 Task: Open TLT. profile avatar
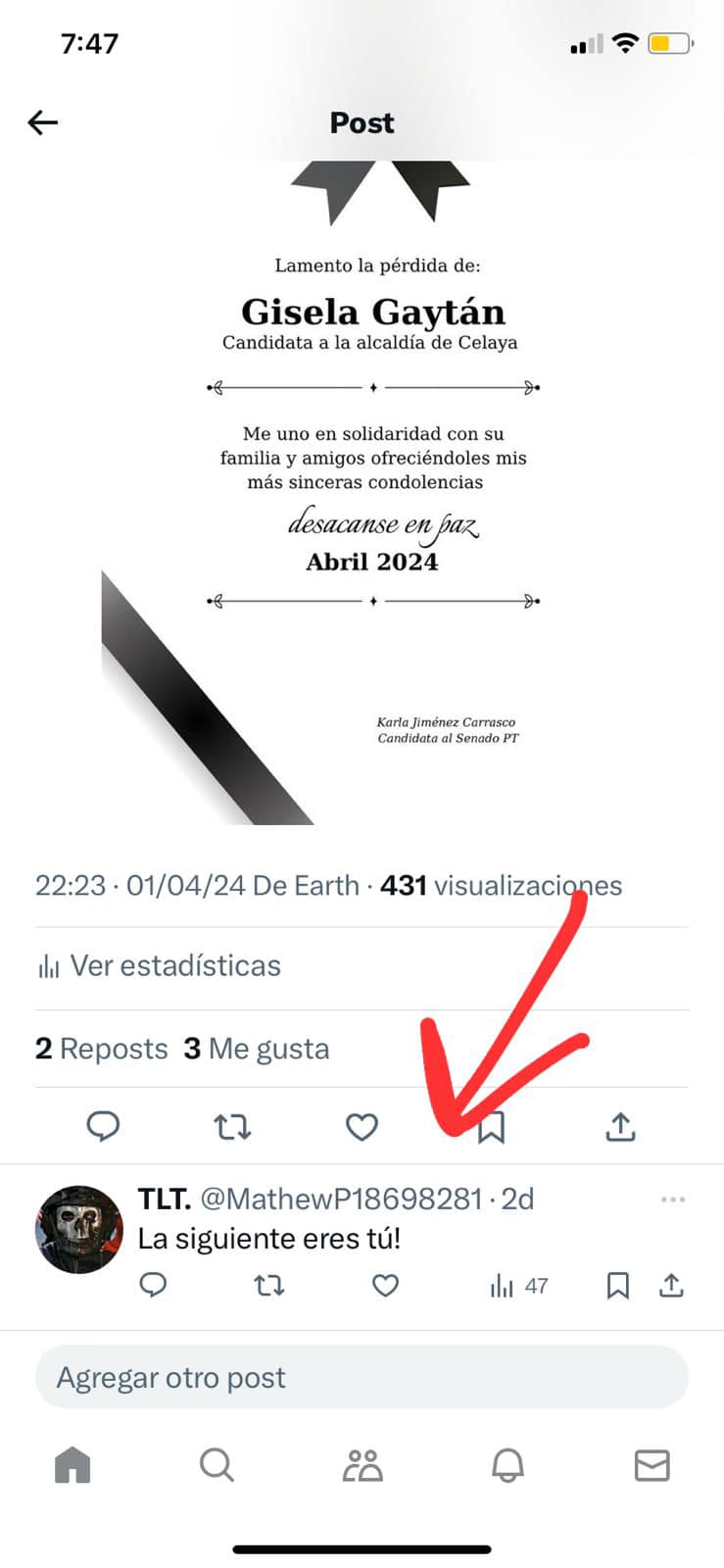tap(79, 1229)
